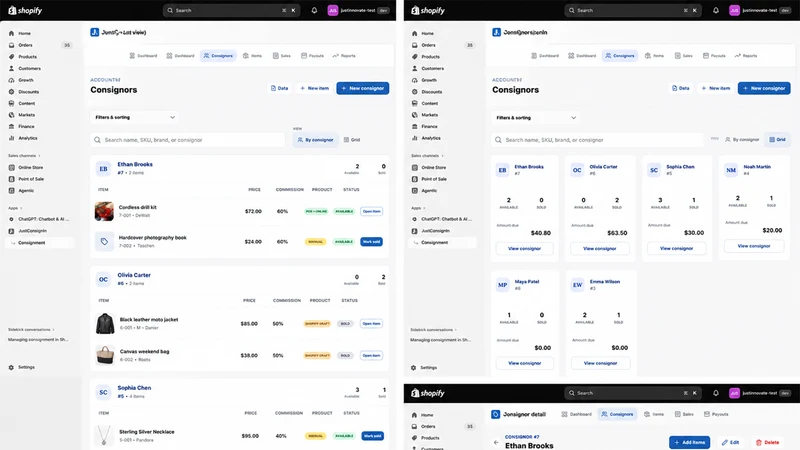Open Items tab in left window
This screenshot has height=450, width=800.
253,56
